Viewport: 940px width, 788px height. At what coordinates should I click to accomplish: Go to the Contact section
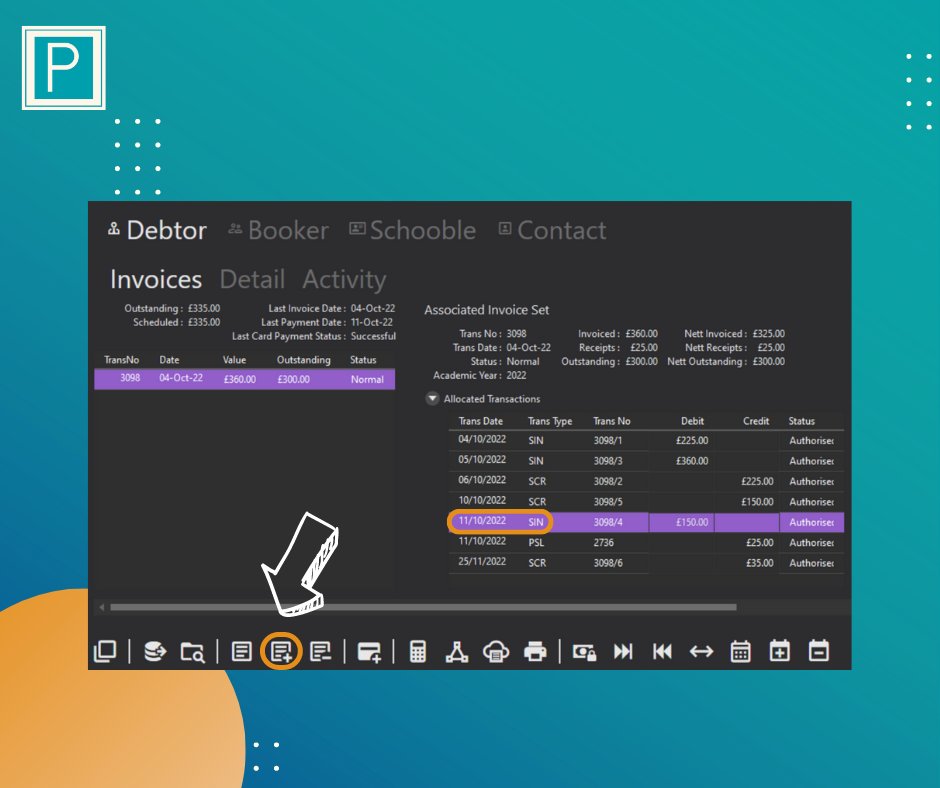[562, 230]
